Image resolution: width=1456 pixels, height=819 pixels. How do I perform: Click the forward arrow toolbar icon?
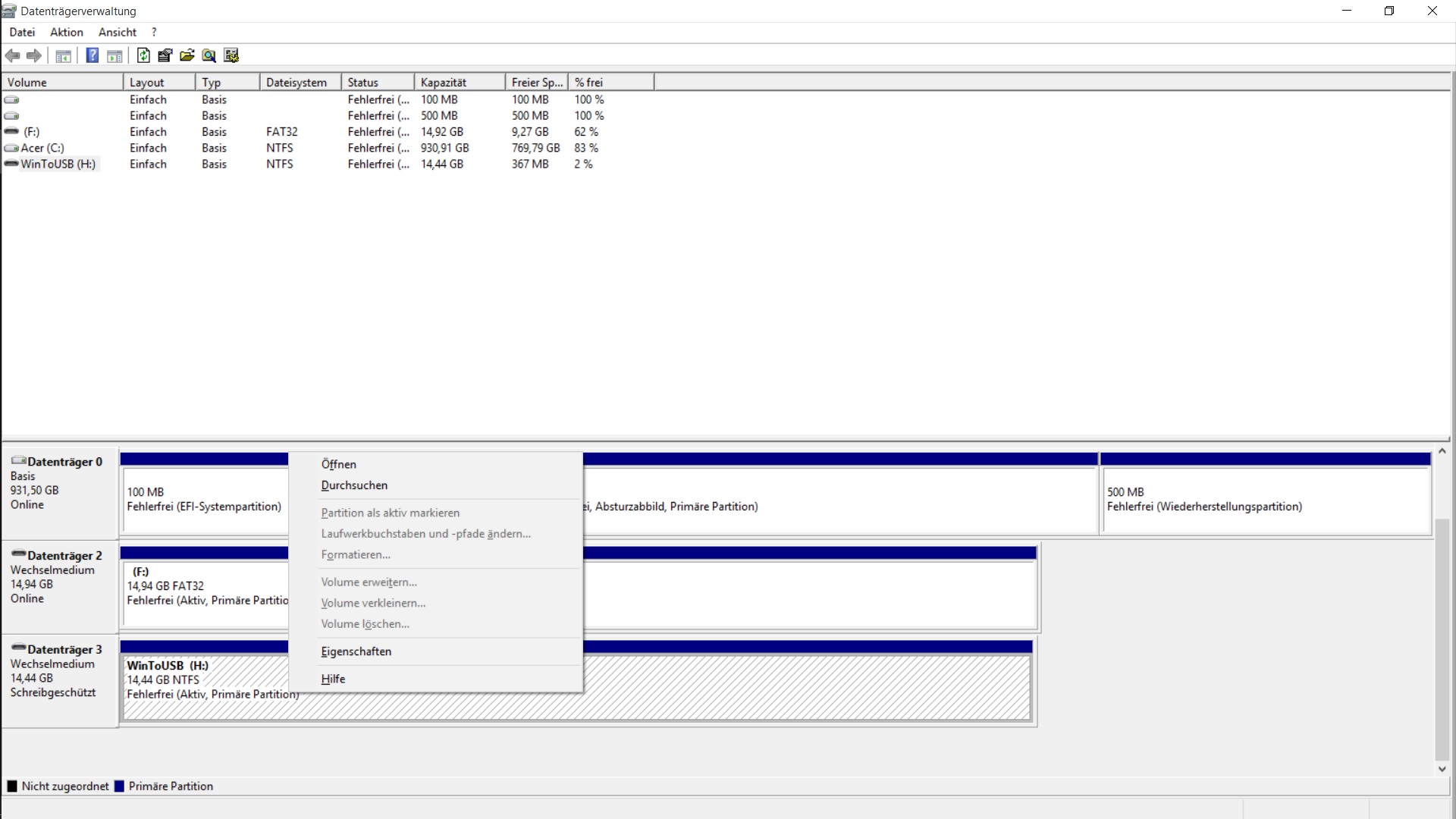point(34,55)
